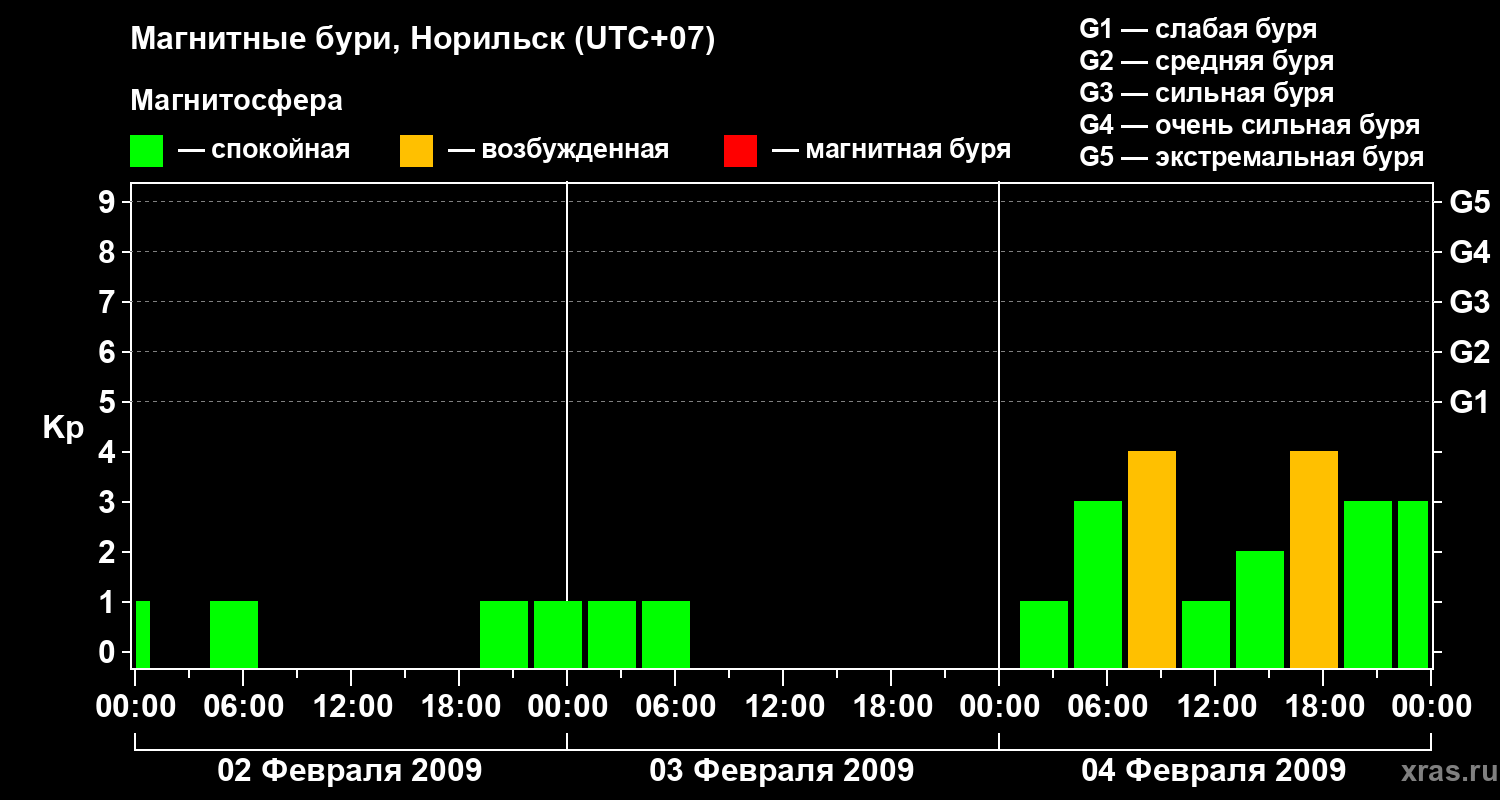This screenshot has height=800, width=1500.
Task: Click the Kp axis value 5
Action: pyautogui.click(x=109, y=402)
